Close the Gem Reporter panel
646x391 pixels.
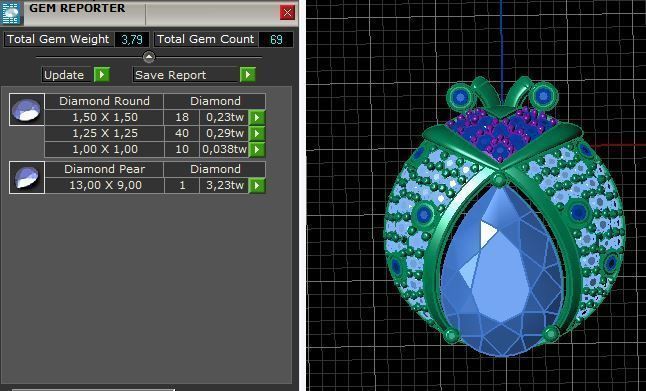287,13
